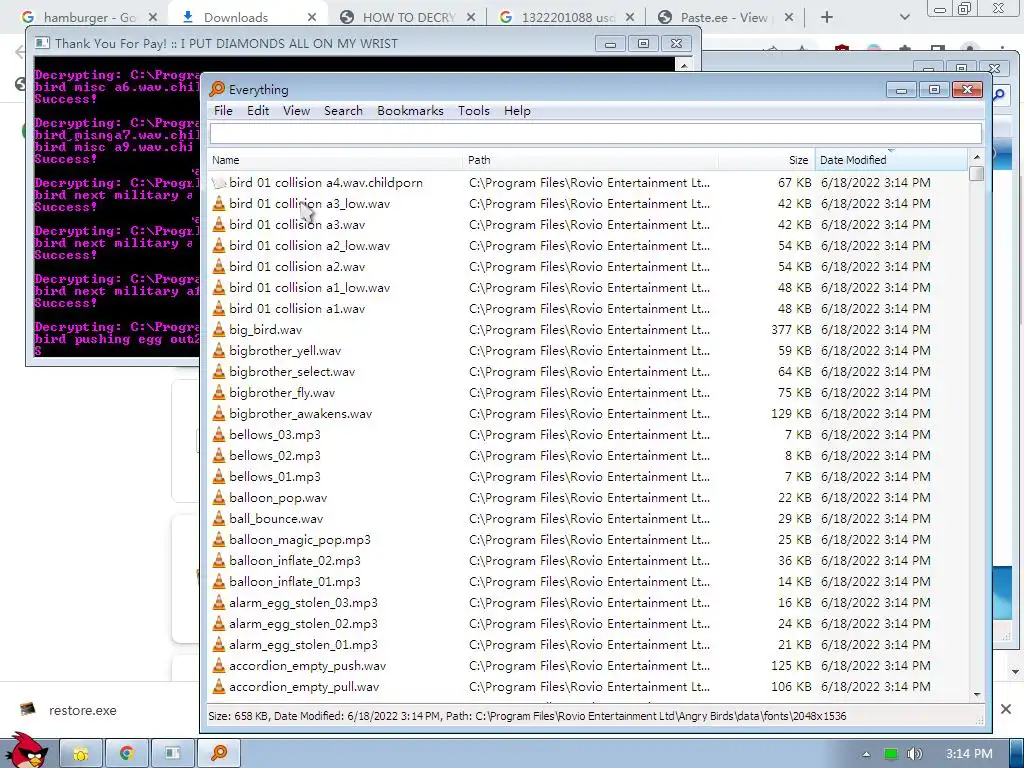Click VLC icon of balloon_magic_pop.mp3
Viewport: 1024px width, 768px height.
pyautogui.click(x=219, y=539)
